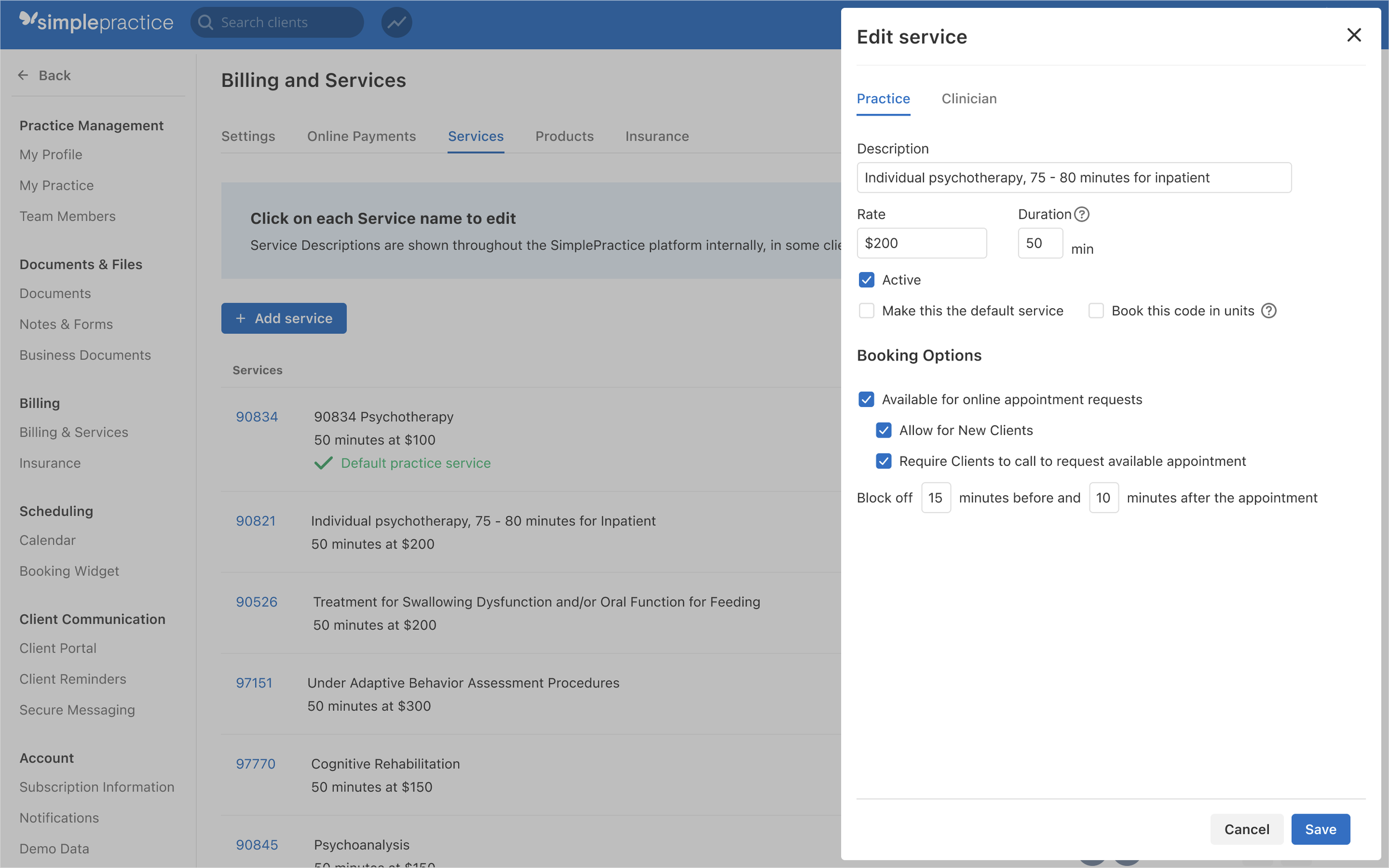Open service code 90834
Screen dimensions: 1389x868
point(257,417)
